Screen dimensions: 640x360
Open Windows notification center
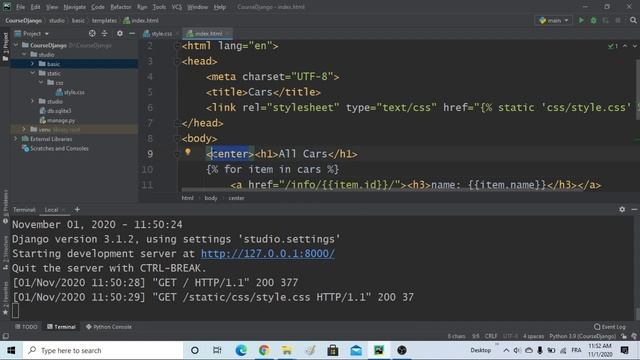click(x=624, y=350)
